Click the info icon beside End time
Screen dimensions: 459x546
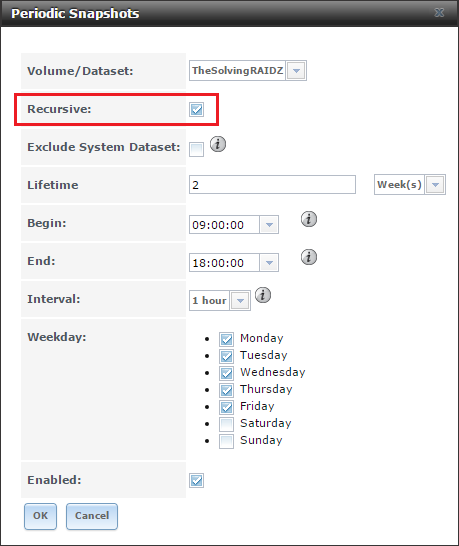coord(309,257)
